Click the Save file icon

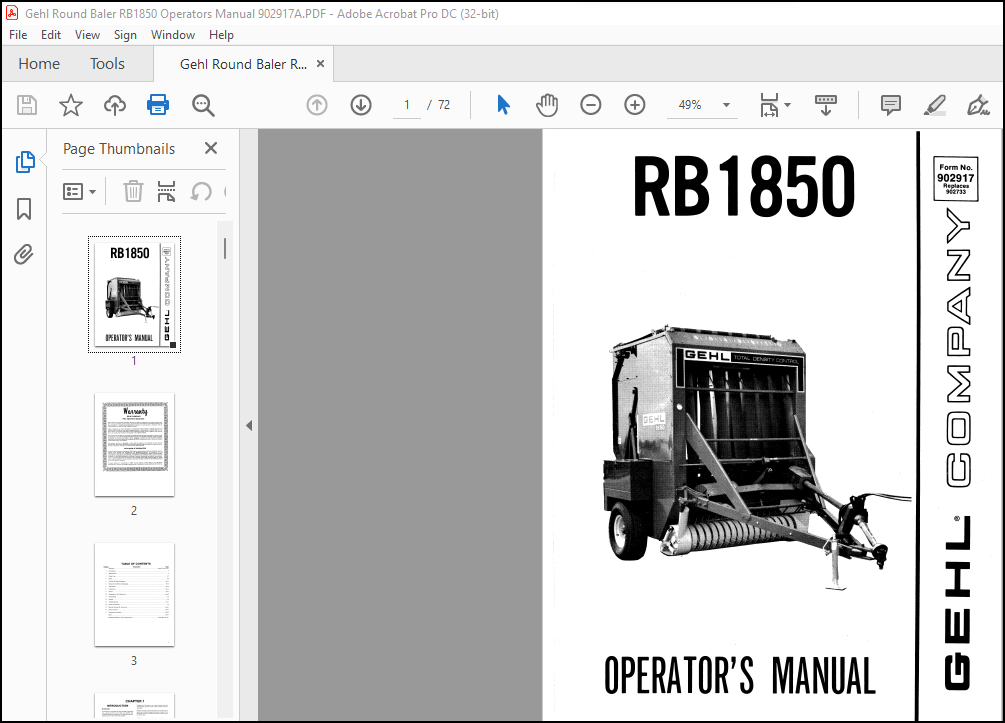coord(27,104)
